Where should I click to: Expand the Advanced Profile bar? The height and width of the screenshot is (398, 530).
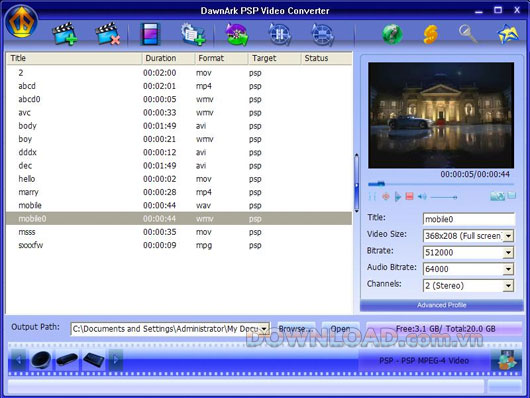coord(441,305)
